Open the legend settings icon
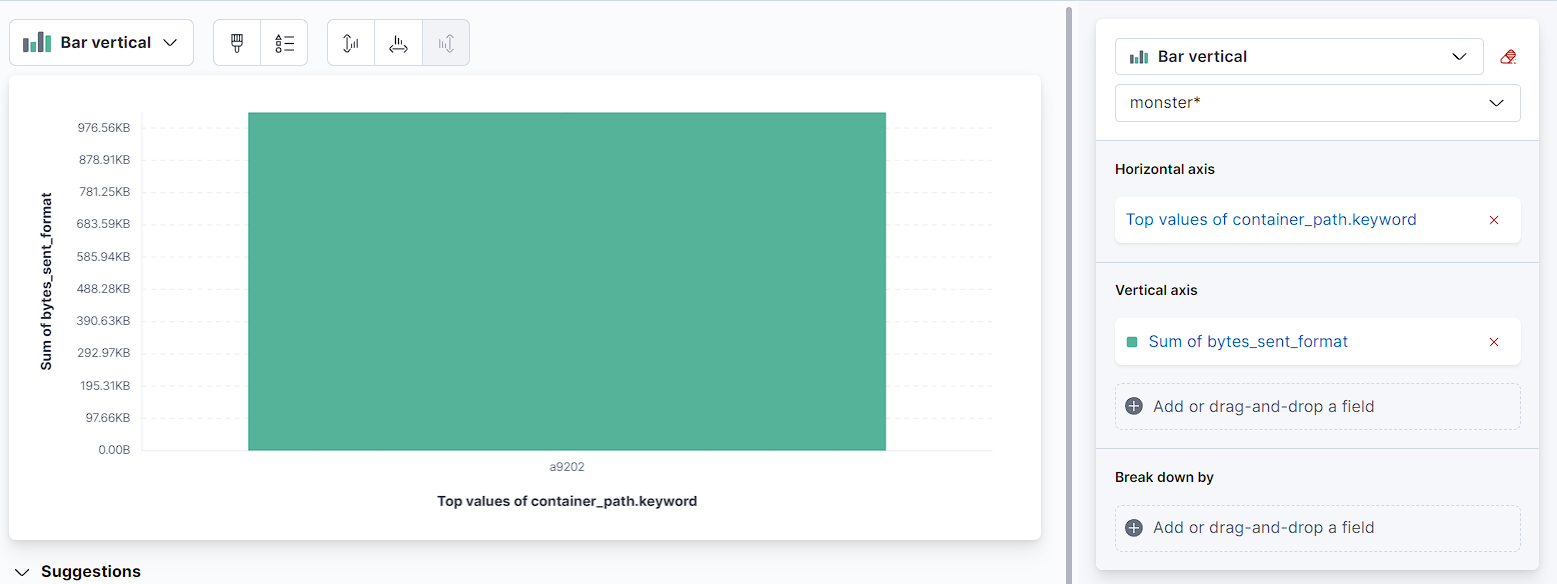The height and width of the screenshot is (584, 1557). (x=284, y=43)
